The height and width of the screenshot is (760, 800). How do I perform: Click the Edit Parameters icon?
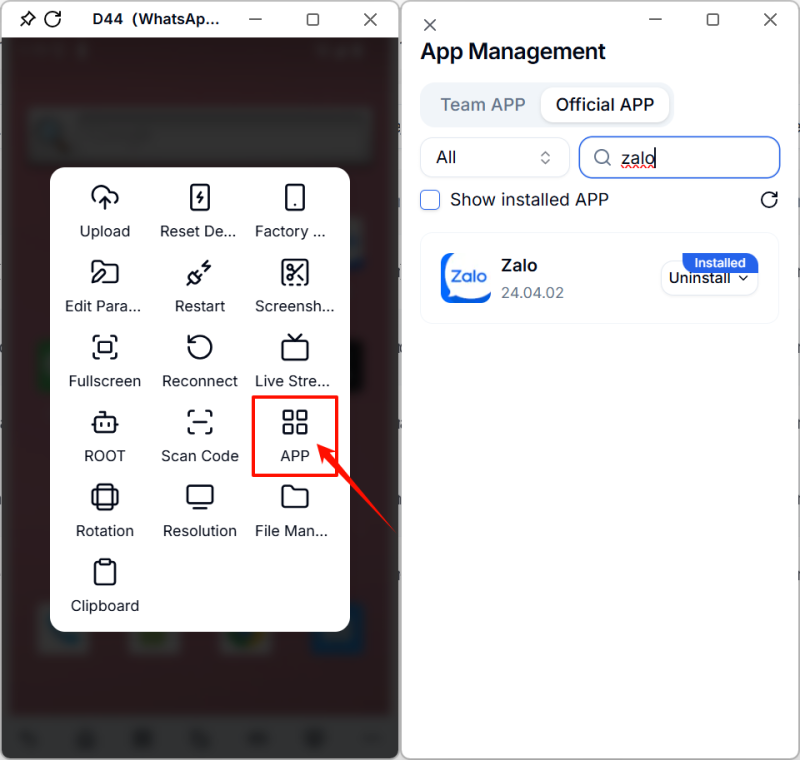[105, 272]
